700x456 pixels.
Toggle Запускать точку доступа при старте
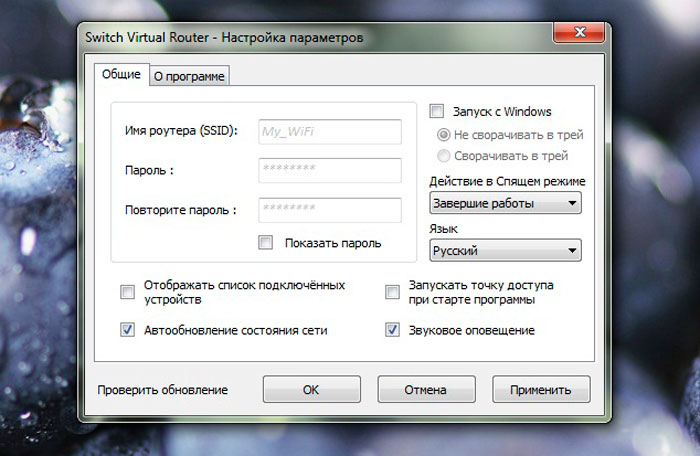tap(392, 292)
